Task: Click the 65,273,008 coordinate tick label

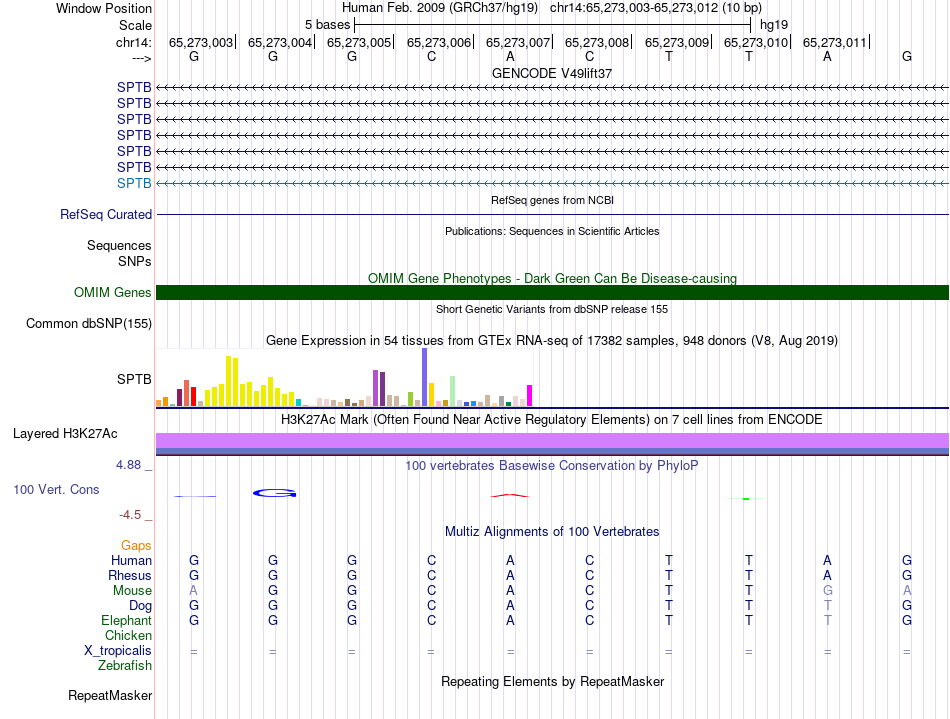Action: pos(597,42)
